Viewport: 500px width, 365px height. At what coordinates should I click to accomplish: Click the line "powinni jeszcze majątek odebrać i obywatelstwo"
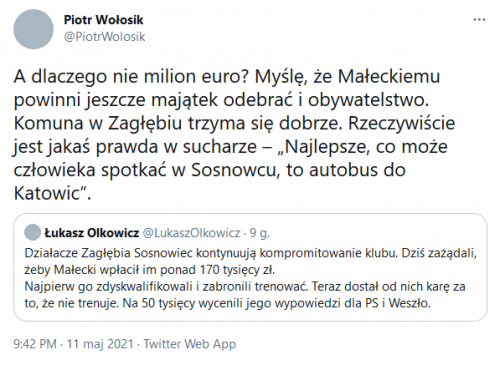tap(221, 100)
